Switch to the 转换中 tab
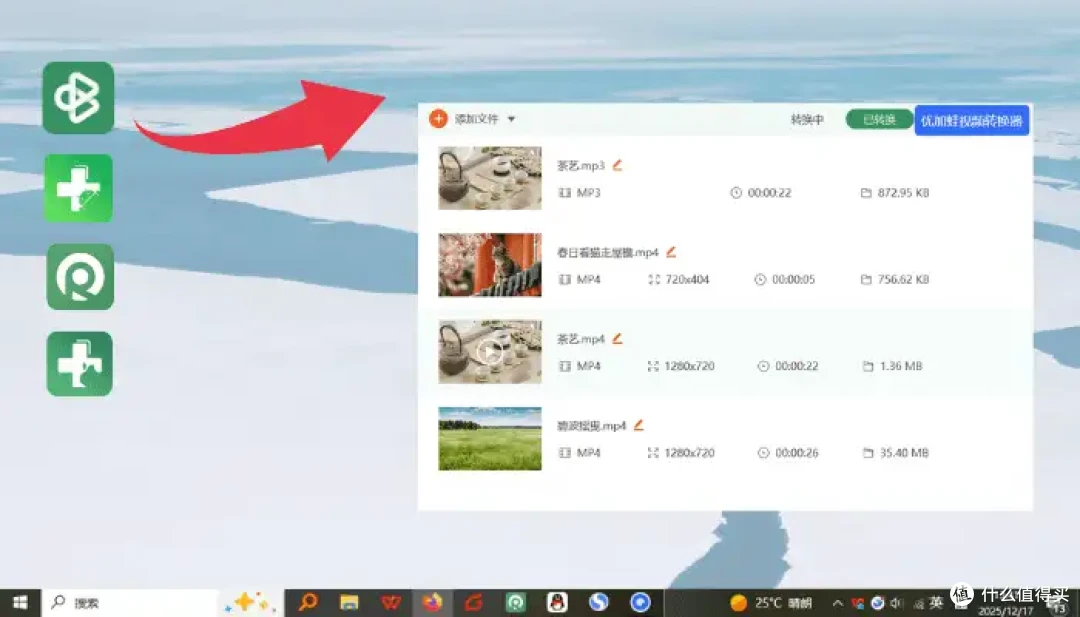Image resolution: width=1080 pixels, height=617 pixels. point(807,120)
